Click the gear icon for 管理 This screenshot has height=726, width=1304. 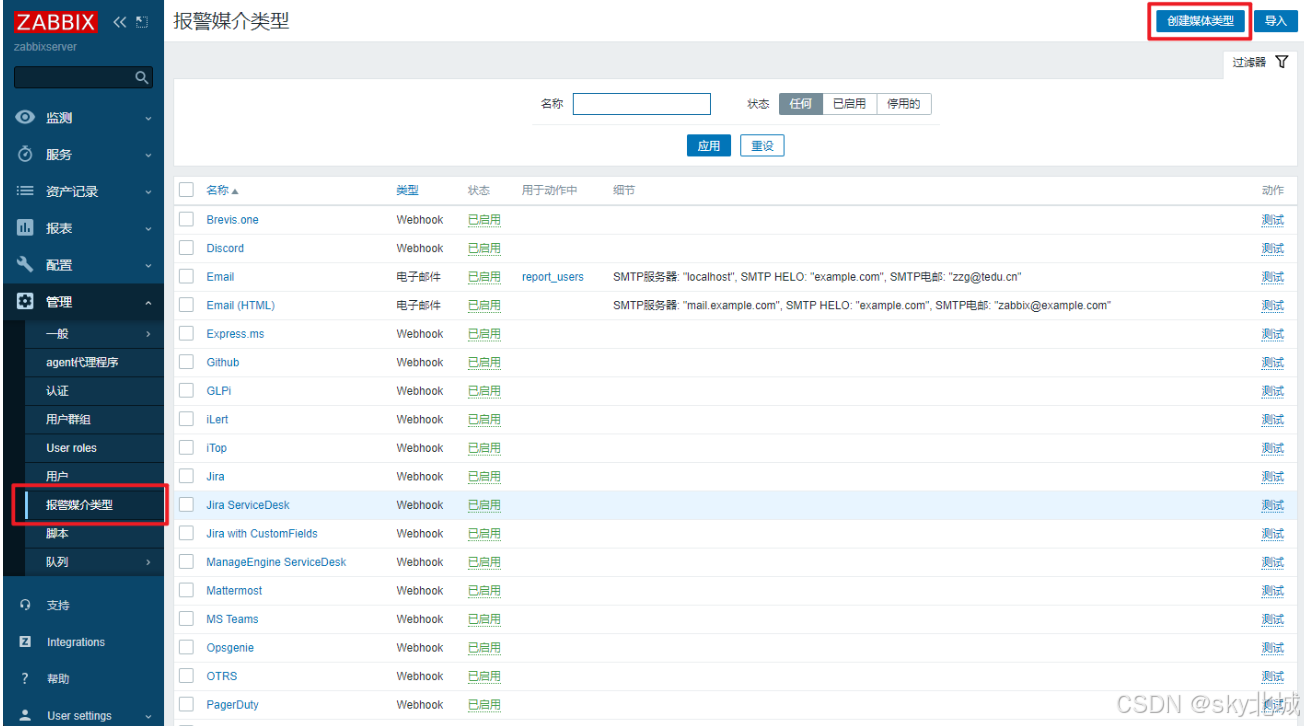coord(25,301)
